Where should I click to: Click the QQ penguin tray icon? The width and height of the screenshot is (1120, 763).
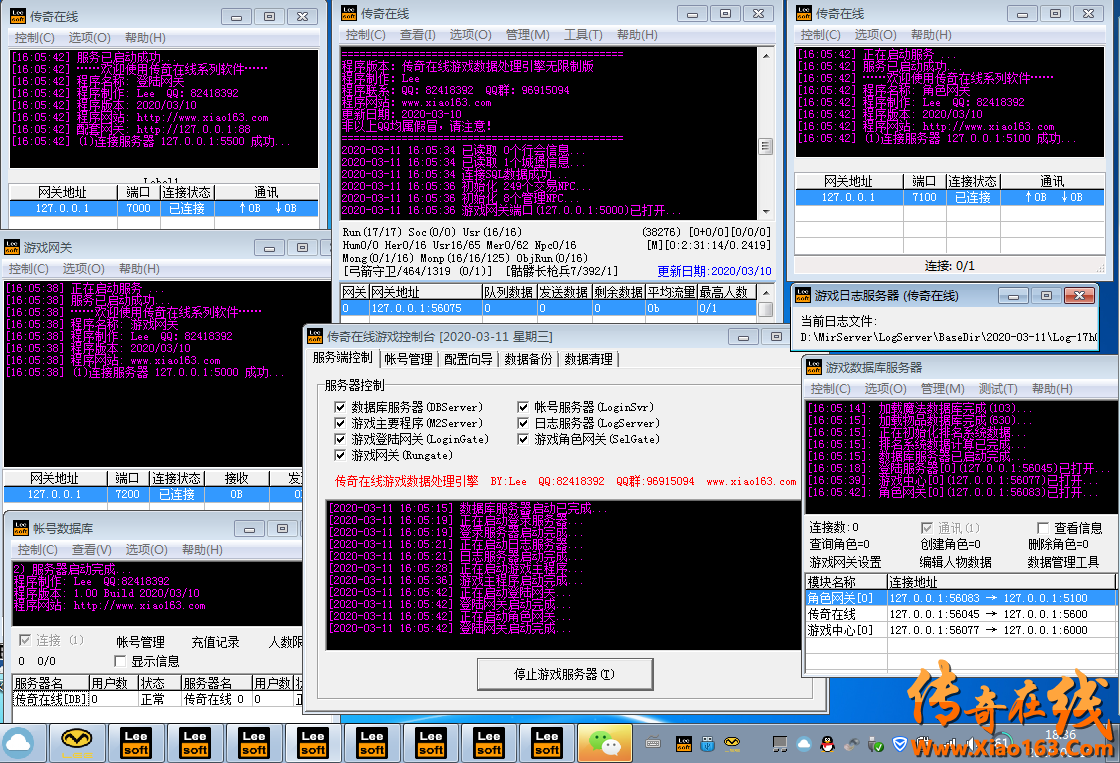pyautogui.click(x=827, y=744)
